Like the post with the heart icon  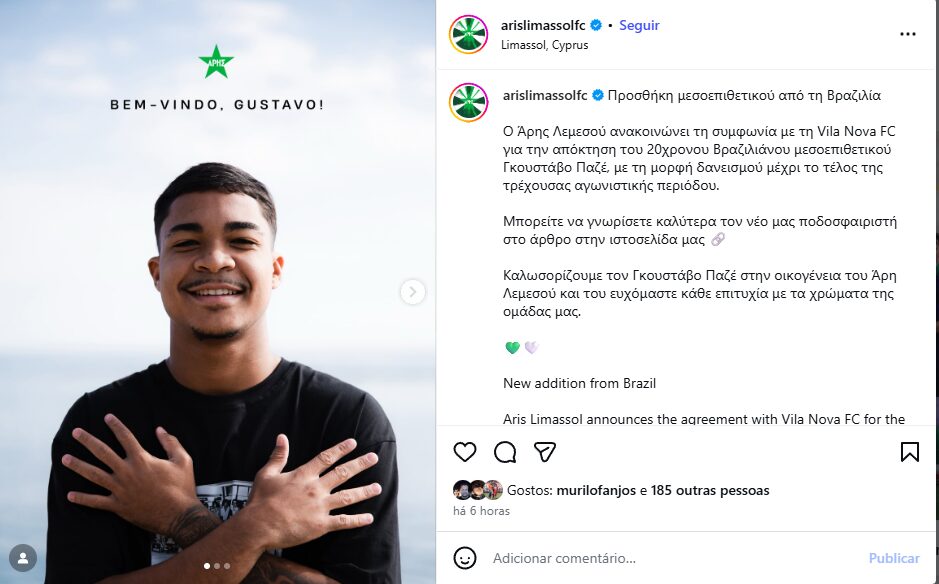465,452
